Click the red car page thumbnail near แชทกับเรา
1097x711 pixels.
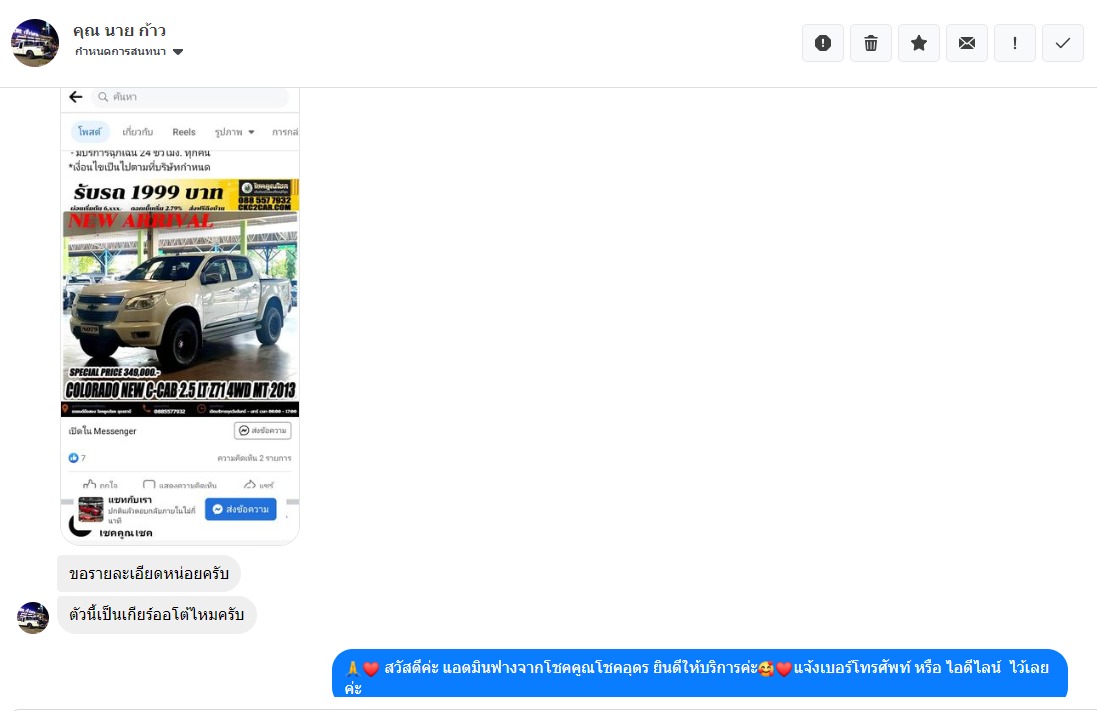coord(91,509)
